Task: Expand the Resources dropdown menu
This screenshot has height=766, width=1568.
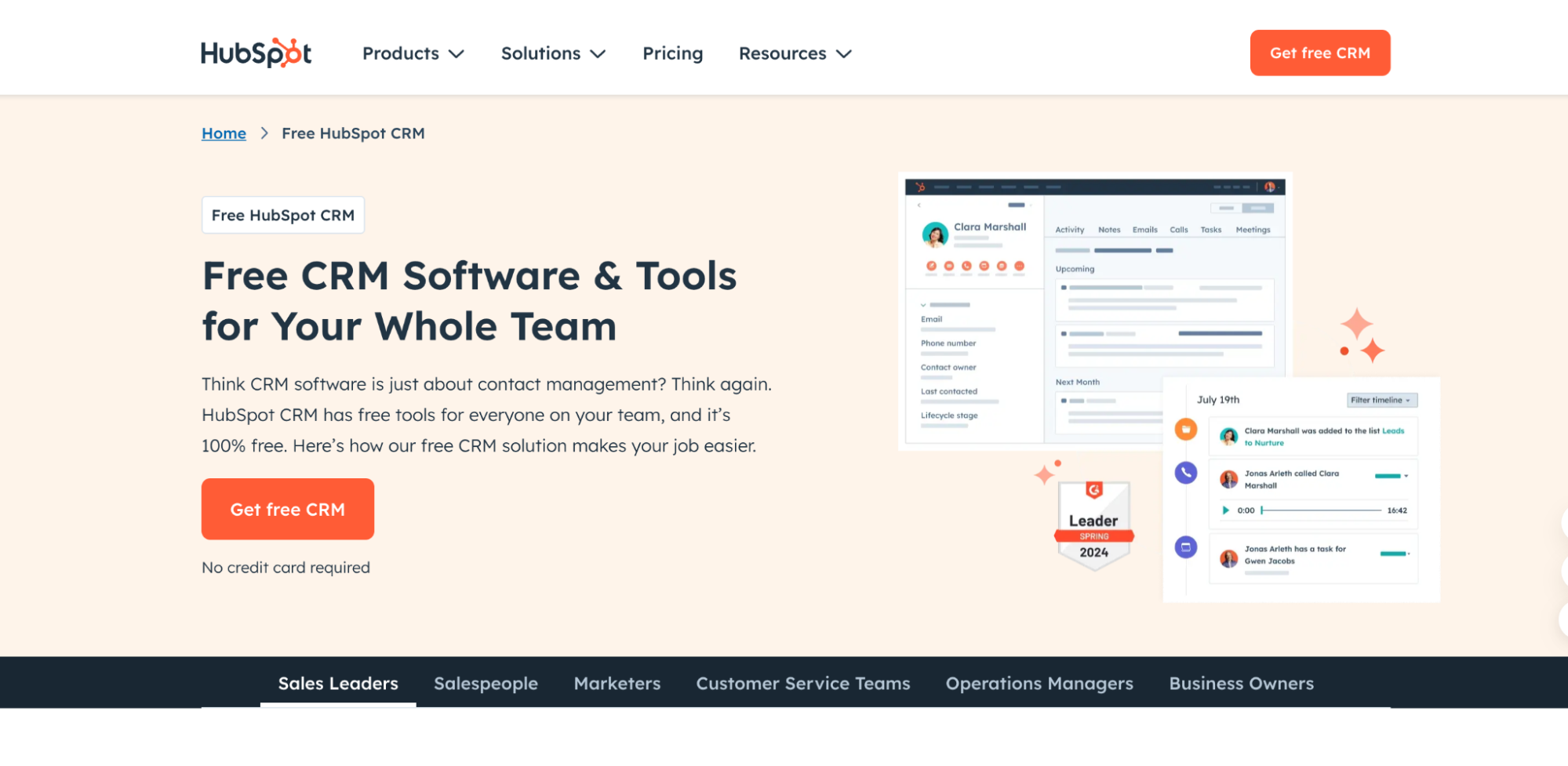Action: (795, 53)
